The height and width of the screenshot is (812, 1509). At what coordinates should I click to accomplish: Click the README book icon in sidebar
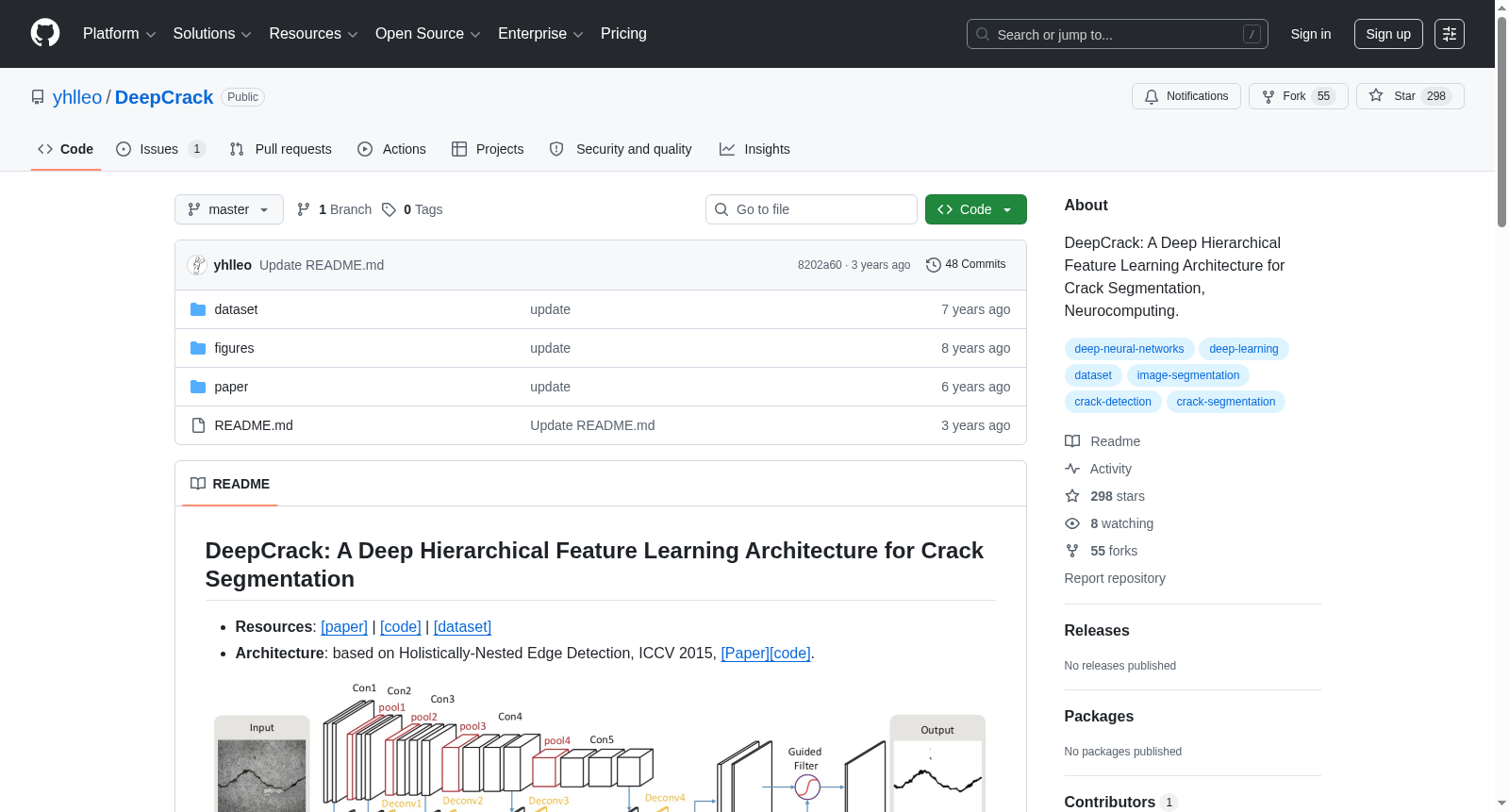point(1072,441)
